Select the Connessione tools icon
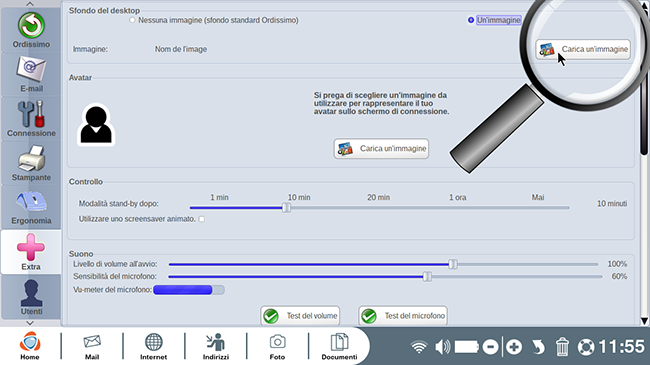This screenshot has width=650, height=365. point(31,119)
